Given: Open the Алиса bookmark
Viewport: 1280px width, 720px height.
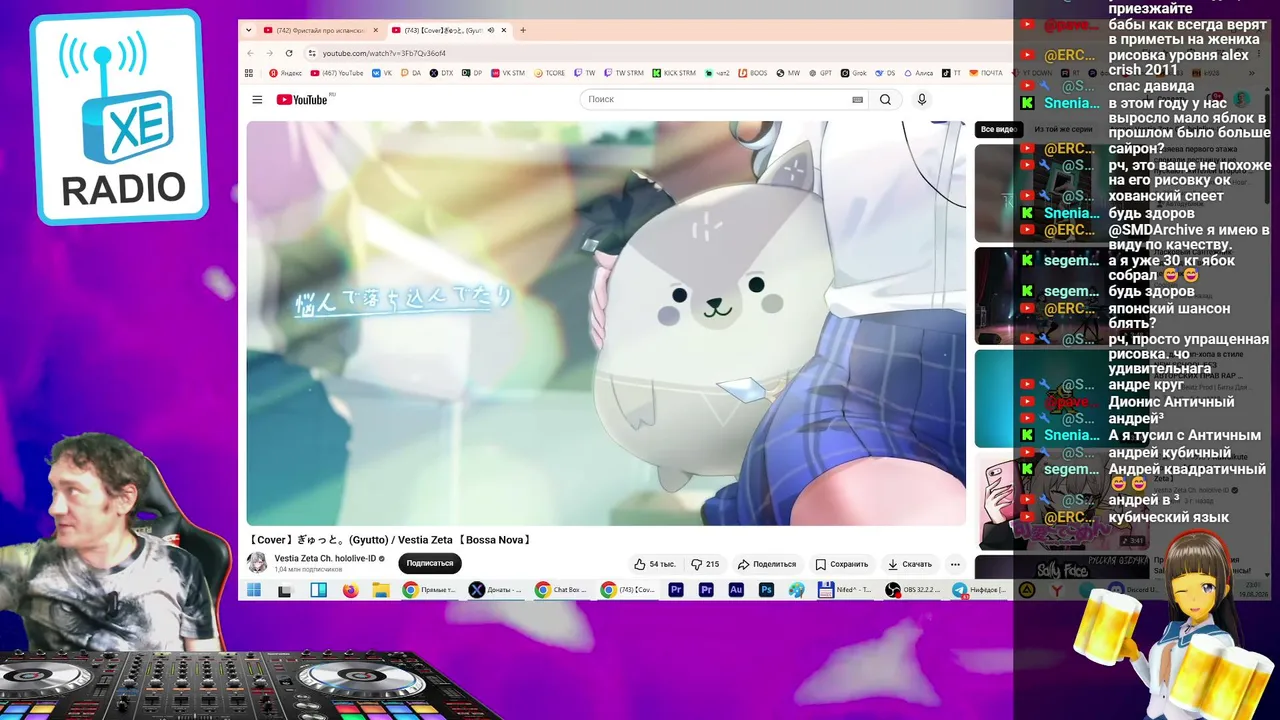Looking at the screenshot, I should pyautogui.click(x=918, y=73).
